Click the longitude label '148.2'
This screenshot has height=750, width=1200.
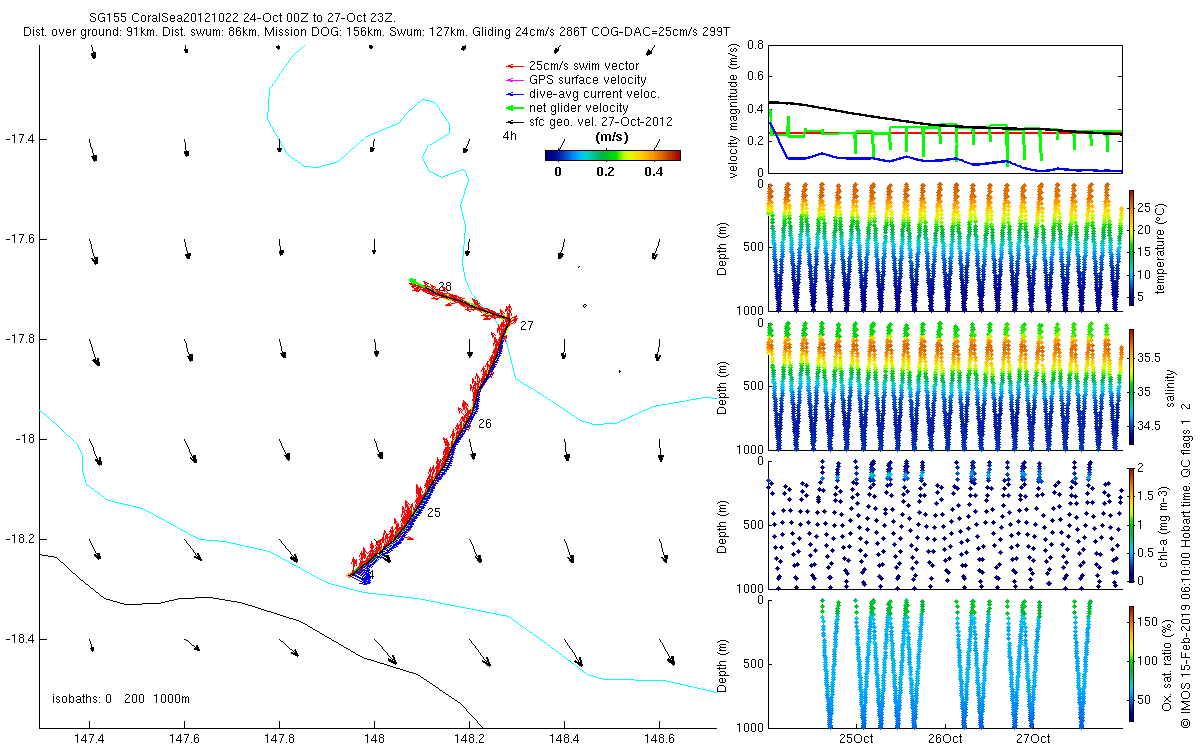coord(469,739)
